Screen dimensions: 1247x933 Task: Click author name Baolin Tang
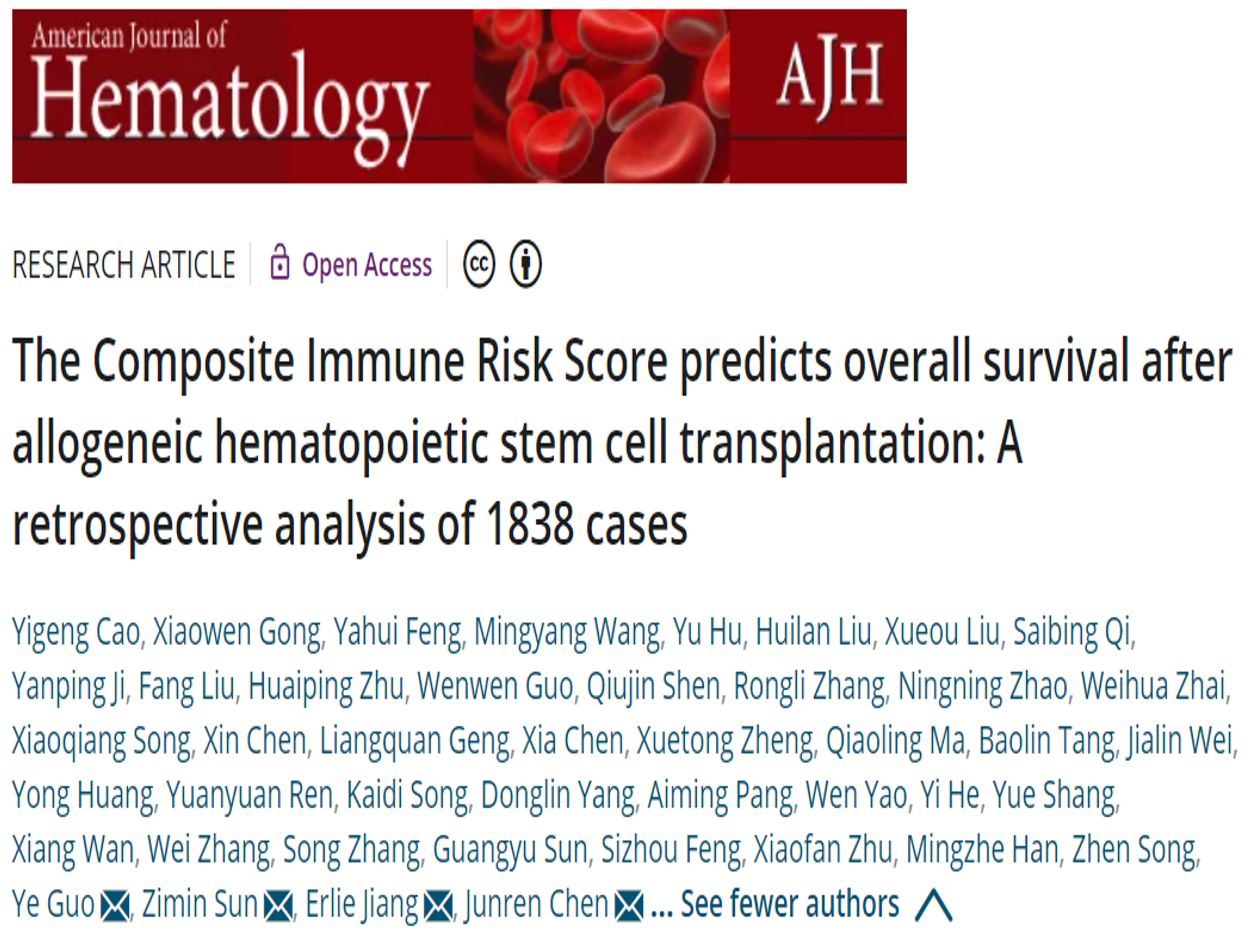[x=1046, y=742]
